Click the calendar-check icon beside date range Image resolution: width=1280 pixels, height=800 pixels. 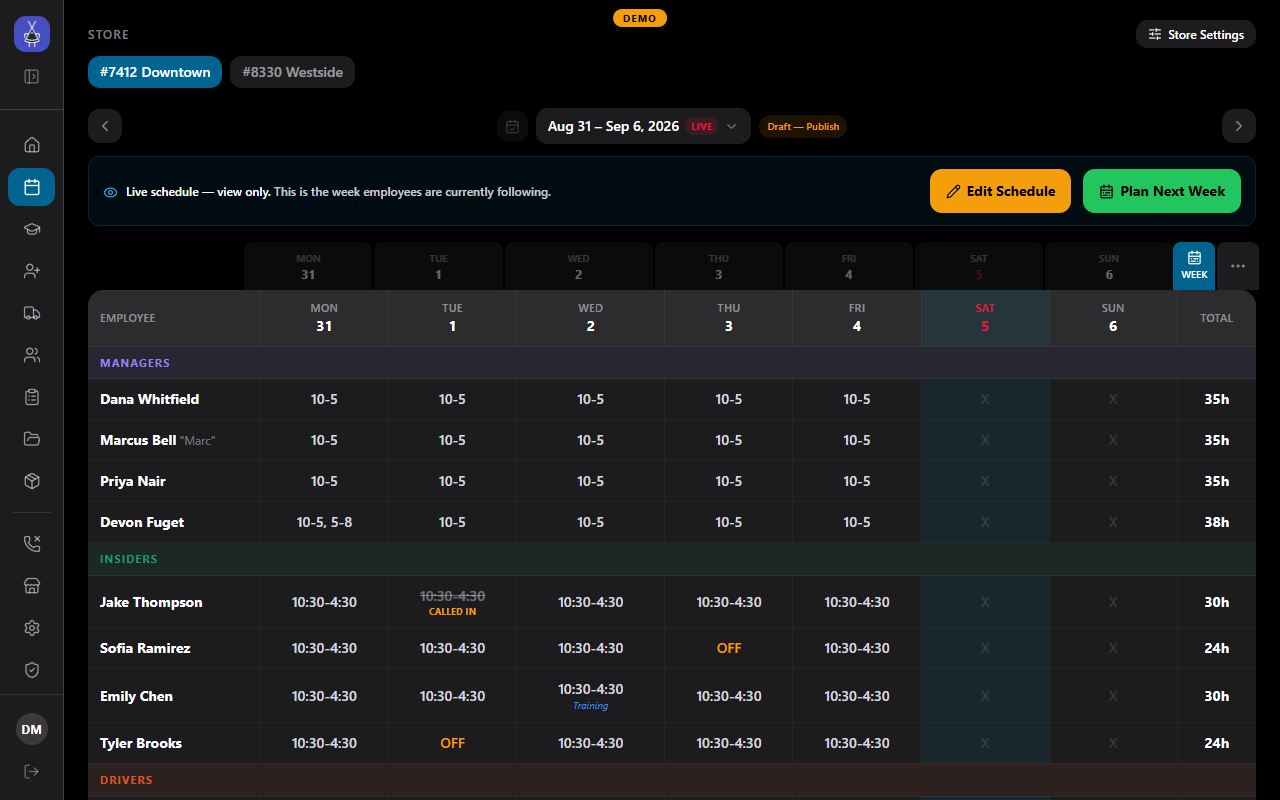[x=512, y=126]
